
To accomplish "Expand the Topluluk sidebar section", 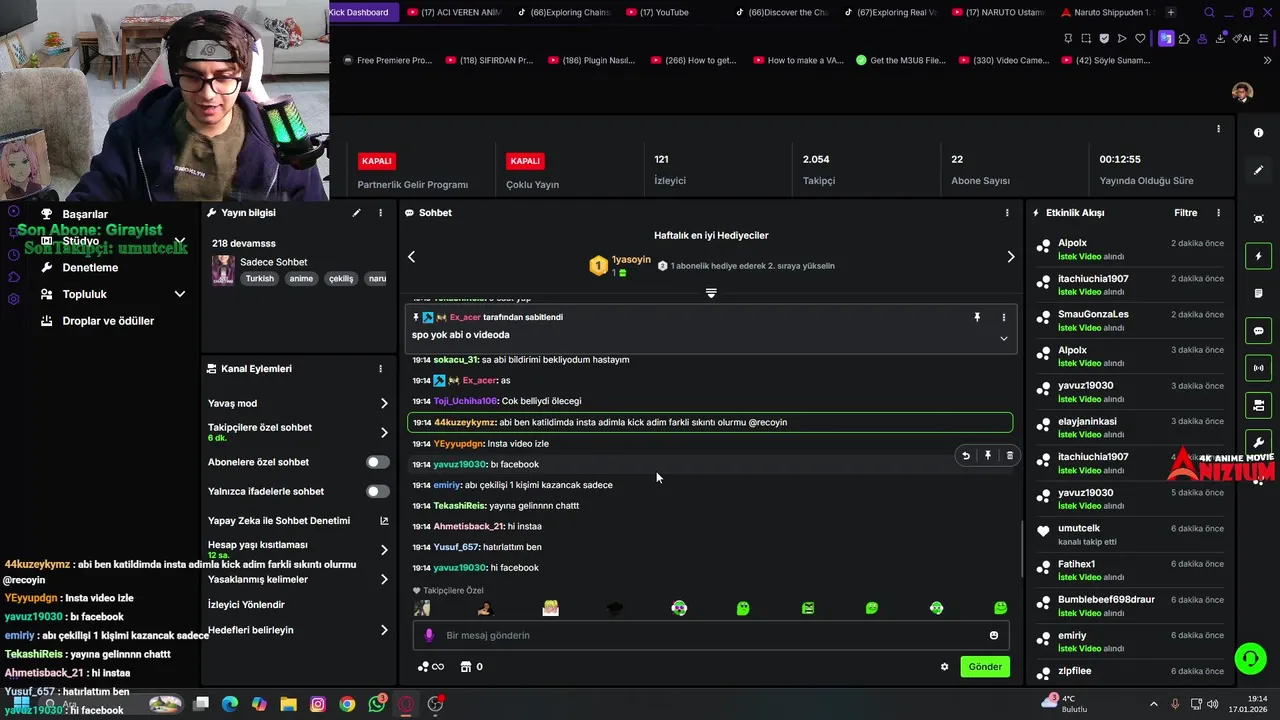I will click(x=180, y=294).
